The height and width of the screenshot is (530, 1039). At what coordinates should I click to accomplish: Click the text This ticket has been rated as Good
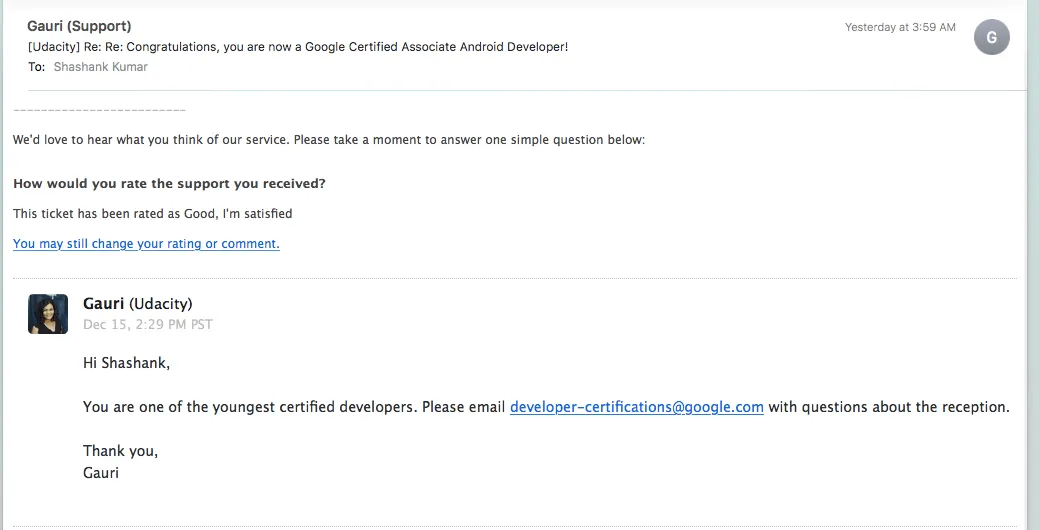point(152,213)
